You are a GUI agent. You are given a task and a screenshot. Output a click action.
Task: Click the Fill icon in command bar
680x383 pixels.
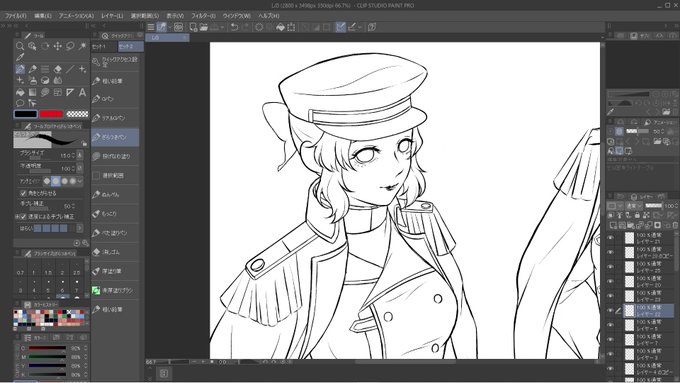pyautogui.click(x=280, y=27)
